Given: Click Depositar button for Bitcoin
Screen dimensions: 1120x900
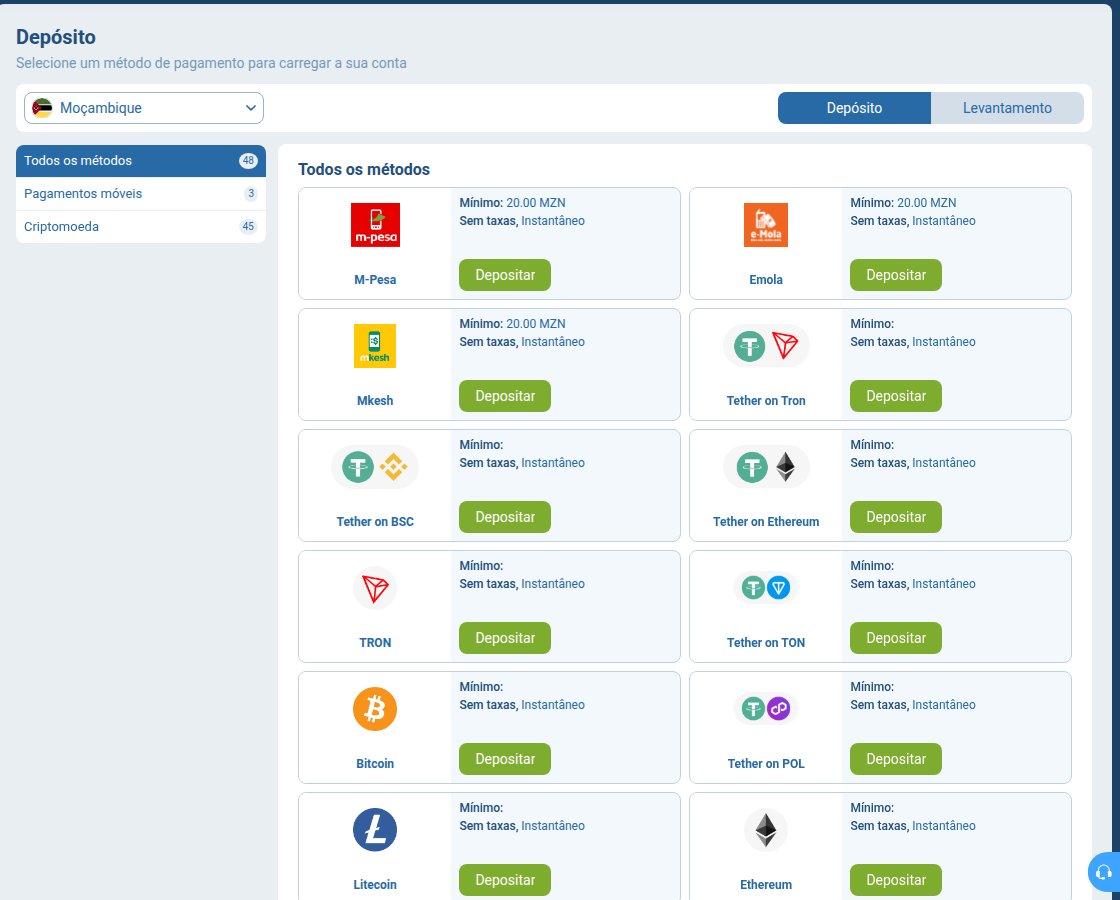Looking at the screenshot, I should 505,759.
